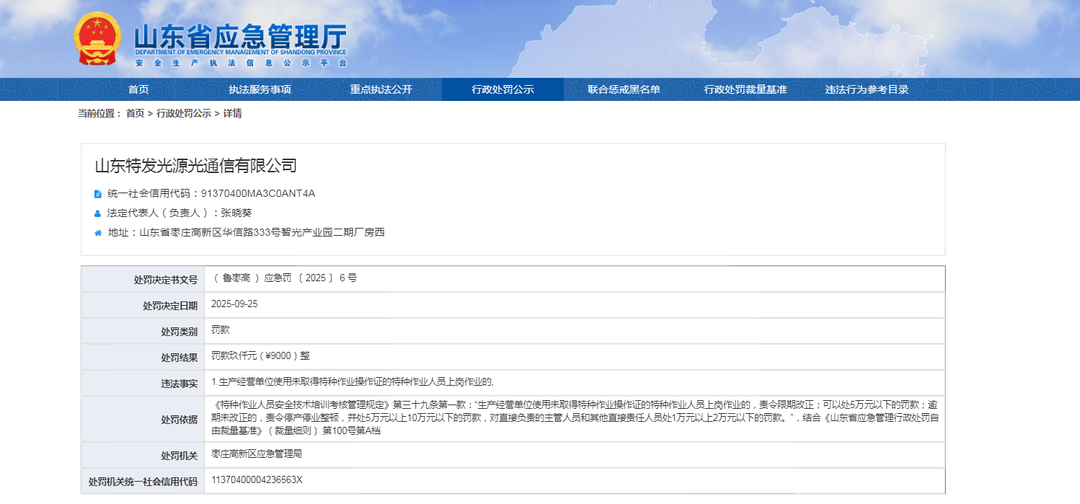Viewport: 1080px width, 504px height.
Task: Click the 处罚决定书文号 label cell
Action: point(143,279)
